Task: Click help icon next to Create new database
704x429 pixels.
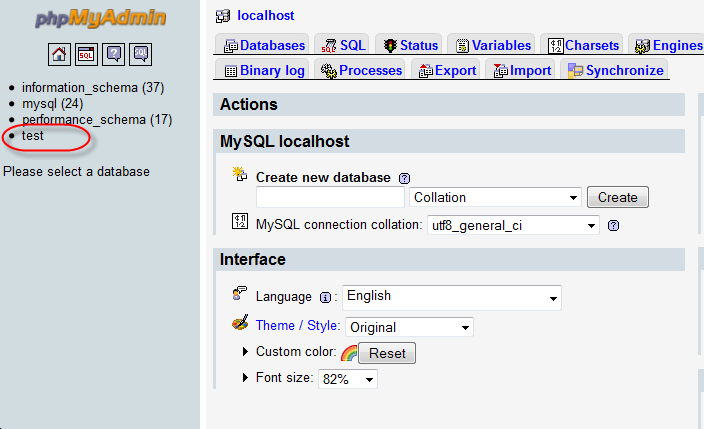Action: 404,178
